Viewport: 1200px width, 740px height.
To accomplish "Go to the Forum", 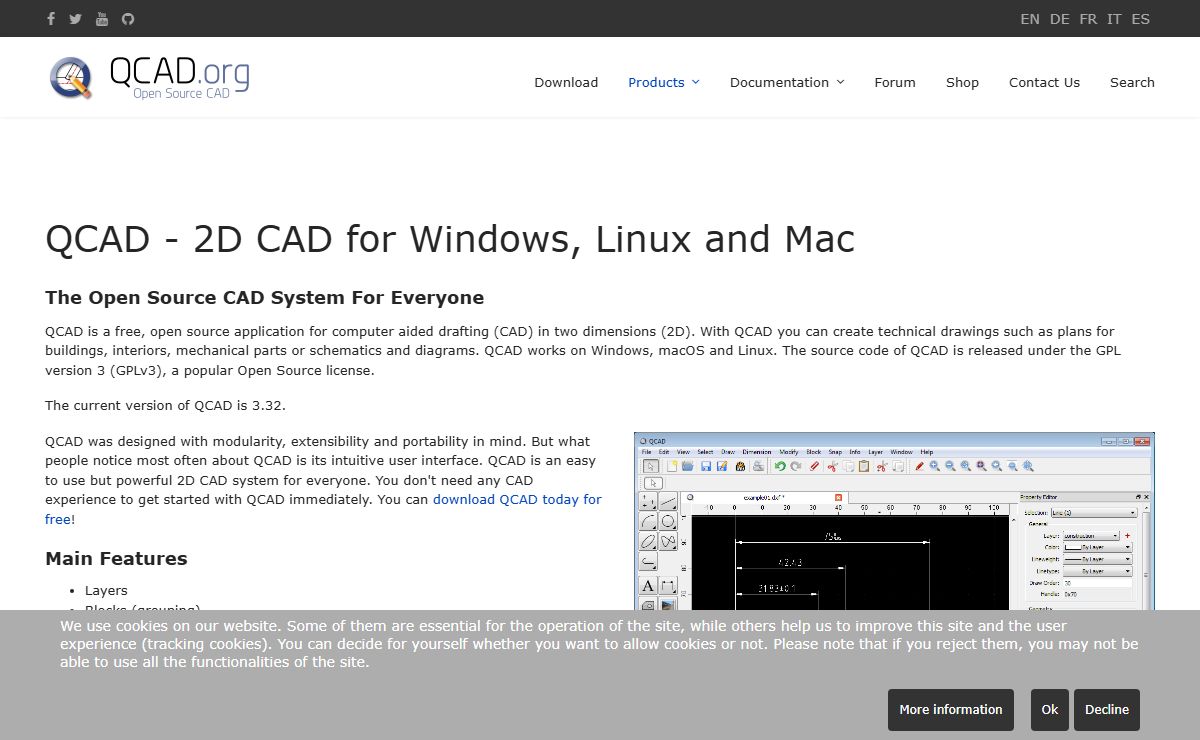I will (x=895, y=83).
